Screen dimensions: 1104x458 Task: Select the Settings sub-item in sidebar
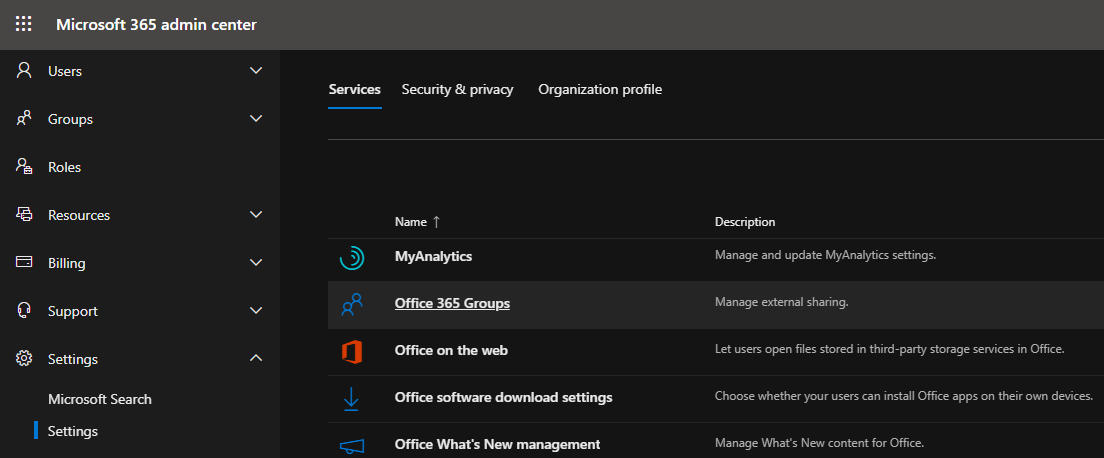73,431
